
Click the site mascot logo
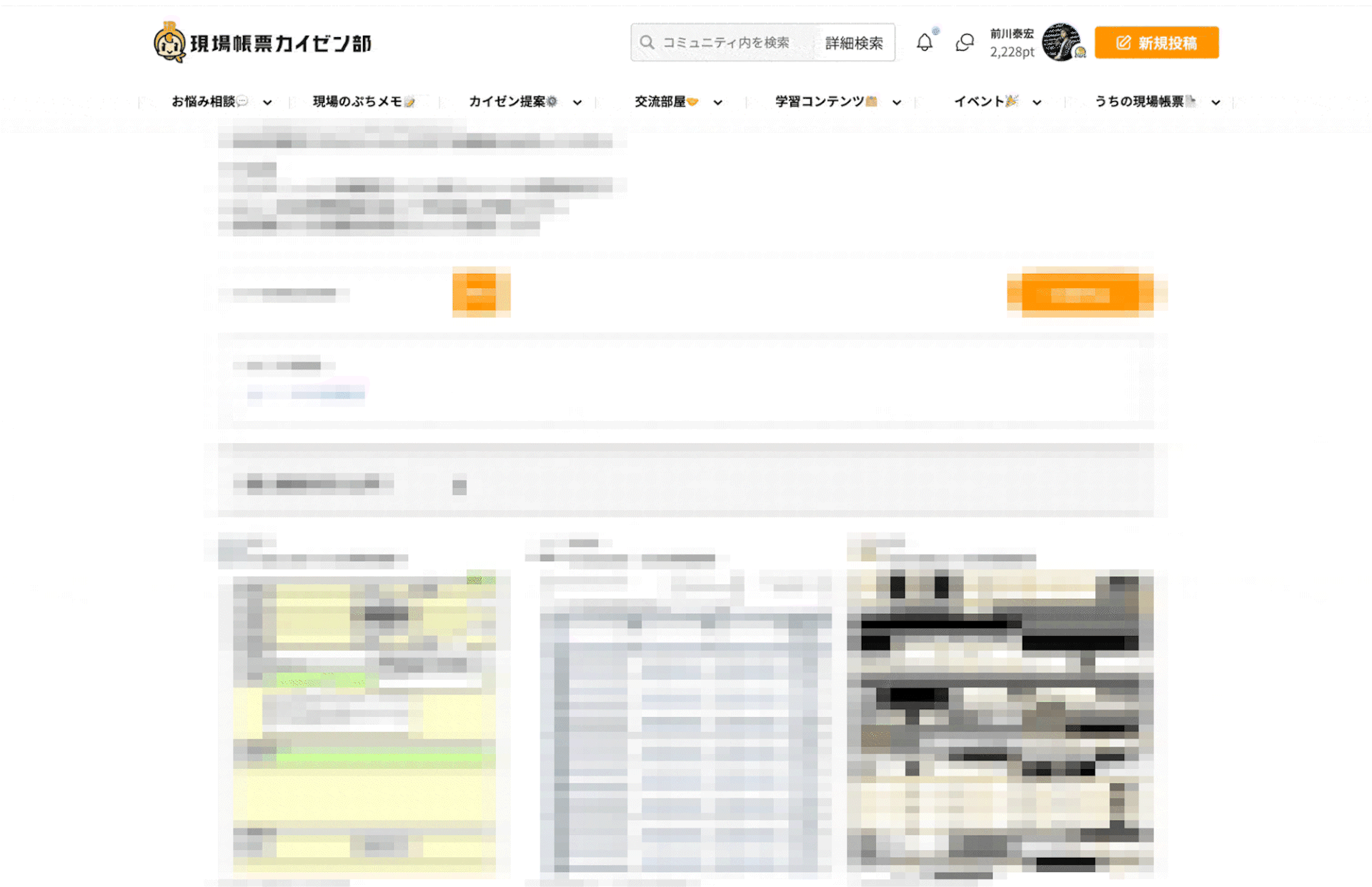[x=169, y=43]
